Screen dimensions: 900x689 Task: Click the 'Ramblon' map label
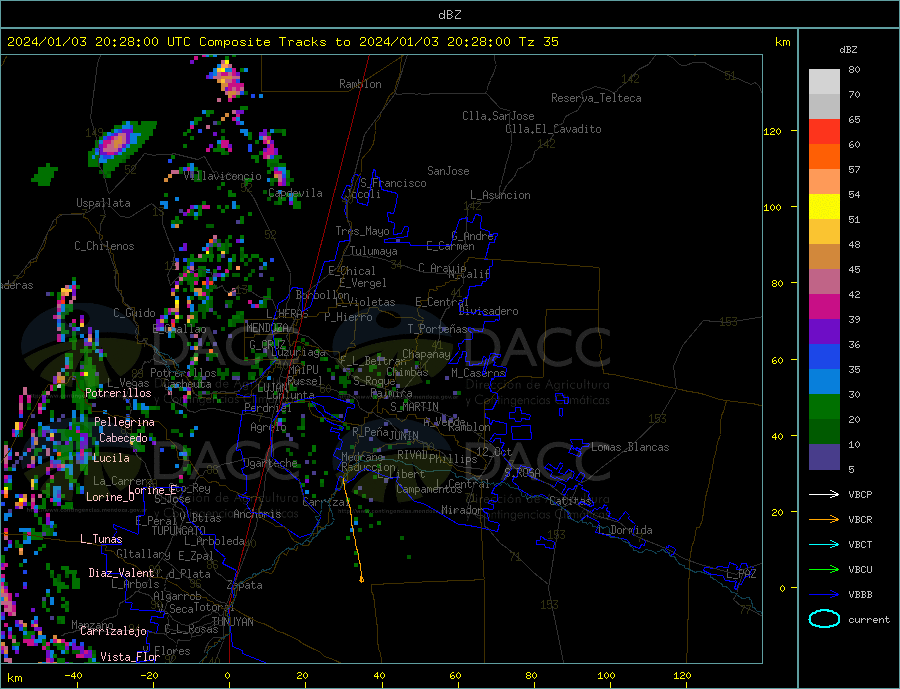[360, 84]
